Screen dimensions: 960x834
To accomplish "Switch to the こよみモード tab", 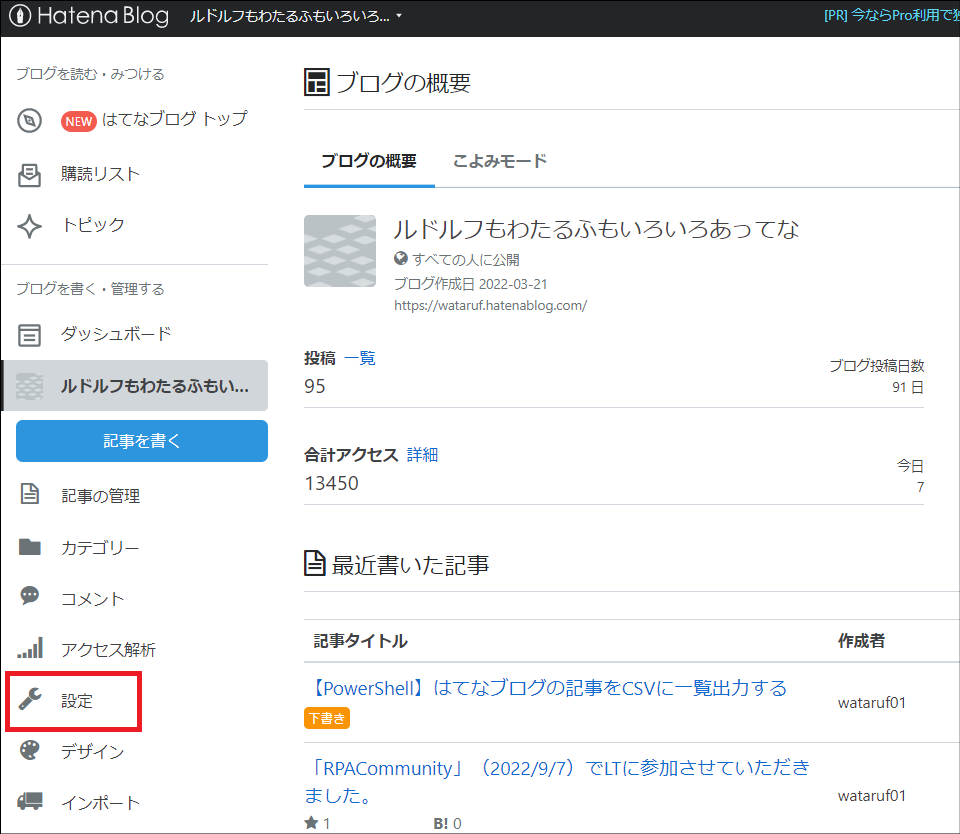I will tap(500, 161).
